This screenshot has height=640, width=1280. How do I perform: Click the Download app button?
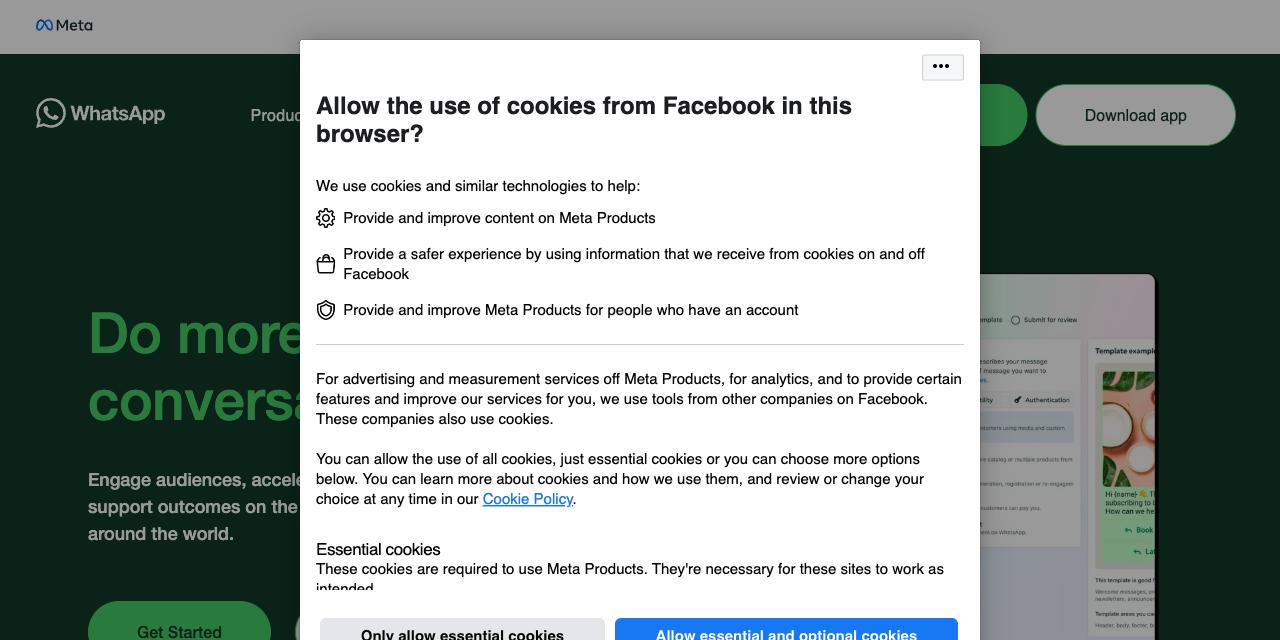(1135, 115)
